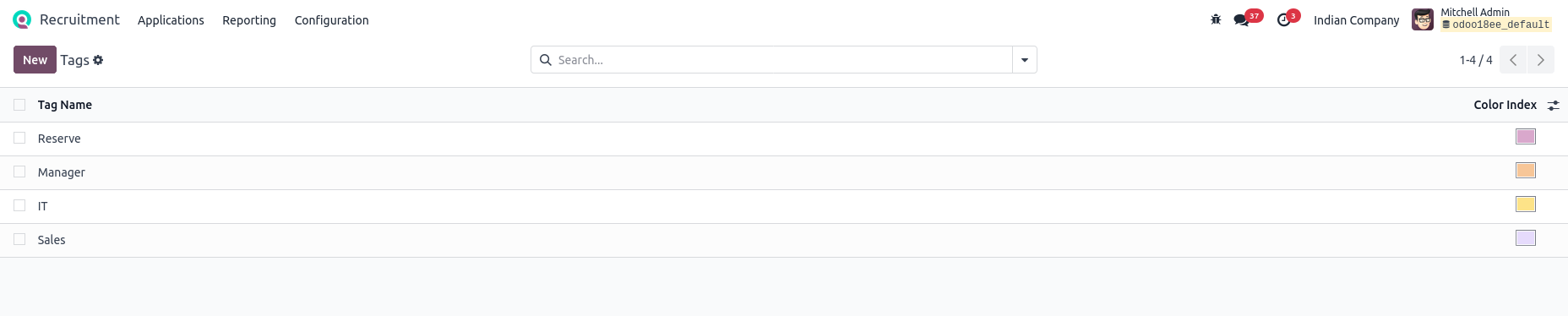This screenshot has width=1568, height=316.
Task: Toggle the select-all header checkbox
Action: point(19,105)
